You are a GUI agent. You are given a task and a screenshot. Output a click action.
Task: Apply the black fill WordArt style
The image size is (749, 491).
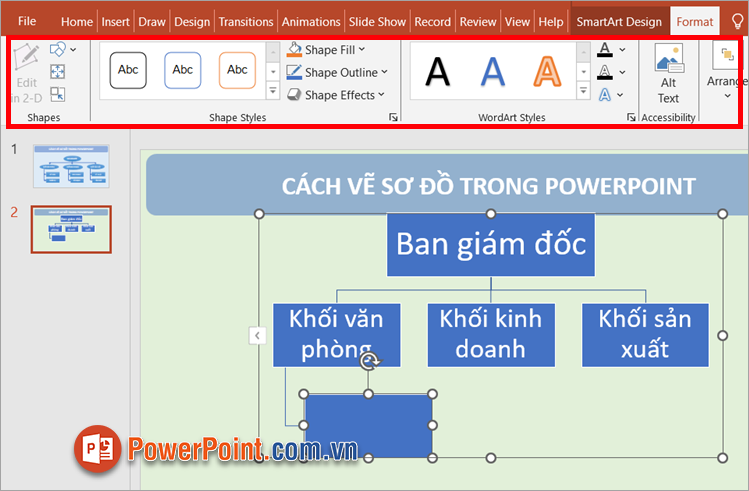pos(438,72)
